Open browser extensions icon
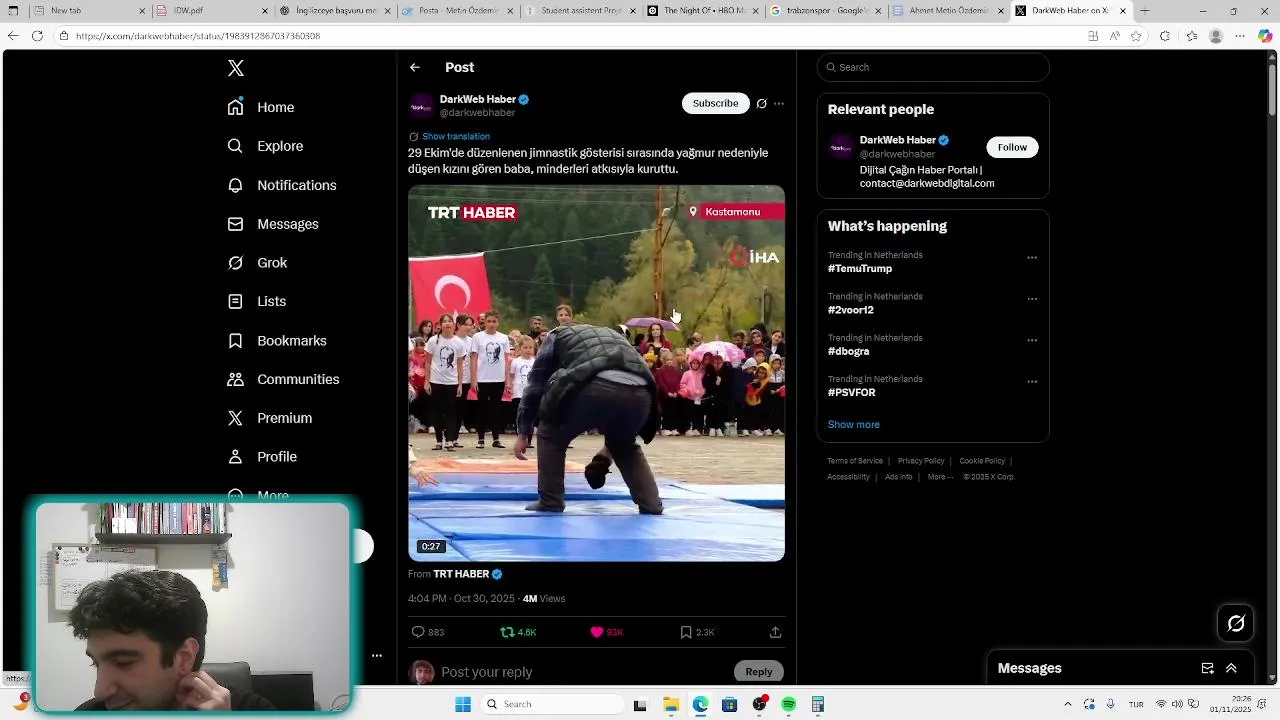This screenshot has height=720, width=1280. [1165, 36]
